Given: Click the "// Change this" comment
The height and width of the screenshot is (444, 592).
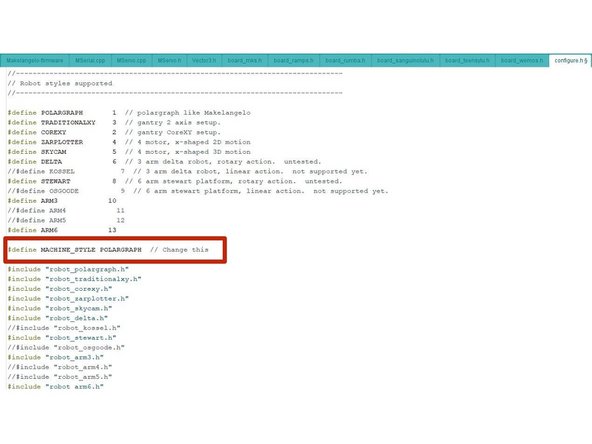Looking at the screenshot, I should (179, 250).
